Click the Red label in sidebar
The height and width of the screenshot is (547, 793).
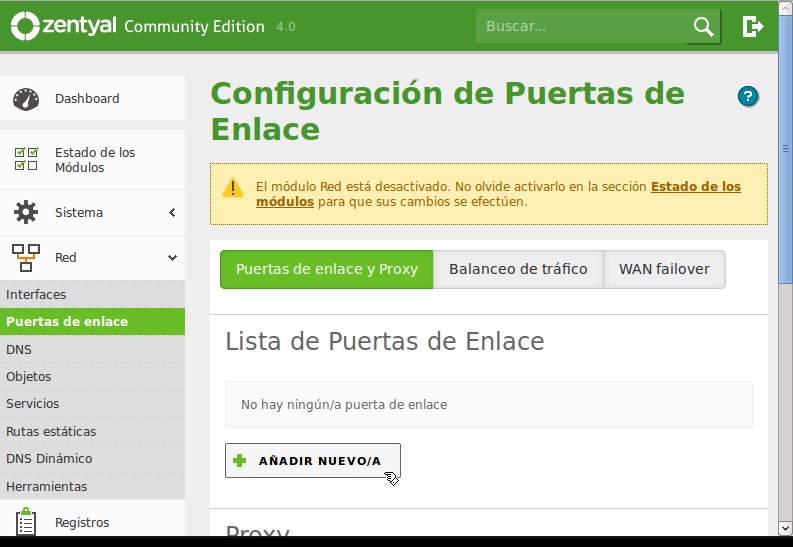tap(66, 257)
